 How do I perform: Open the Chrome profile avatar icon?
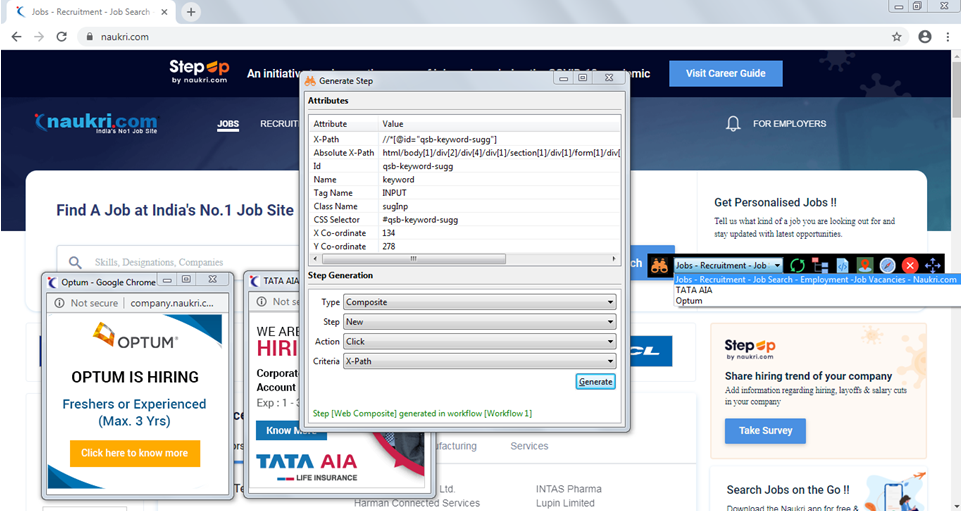point(925,37)
